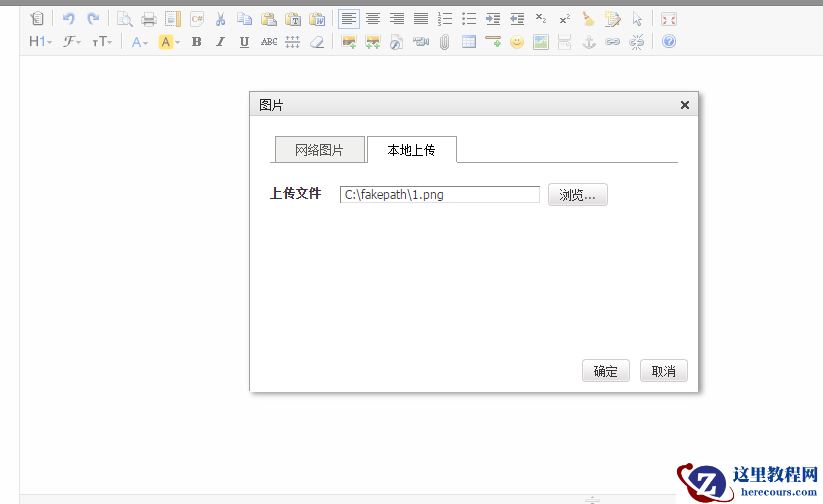Toggle italic formatting
This screenshot has height=504, width=823.
(x=220, y=41)
